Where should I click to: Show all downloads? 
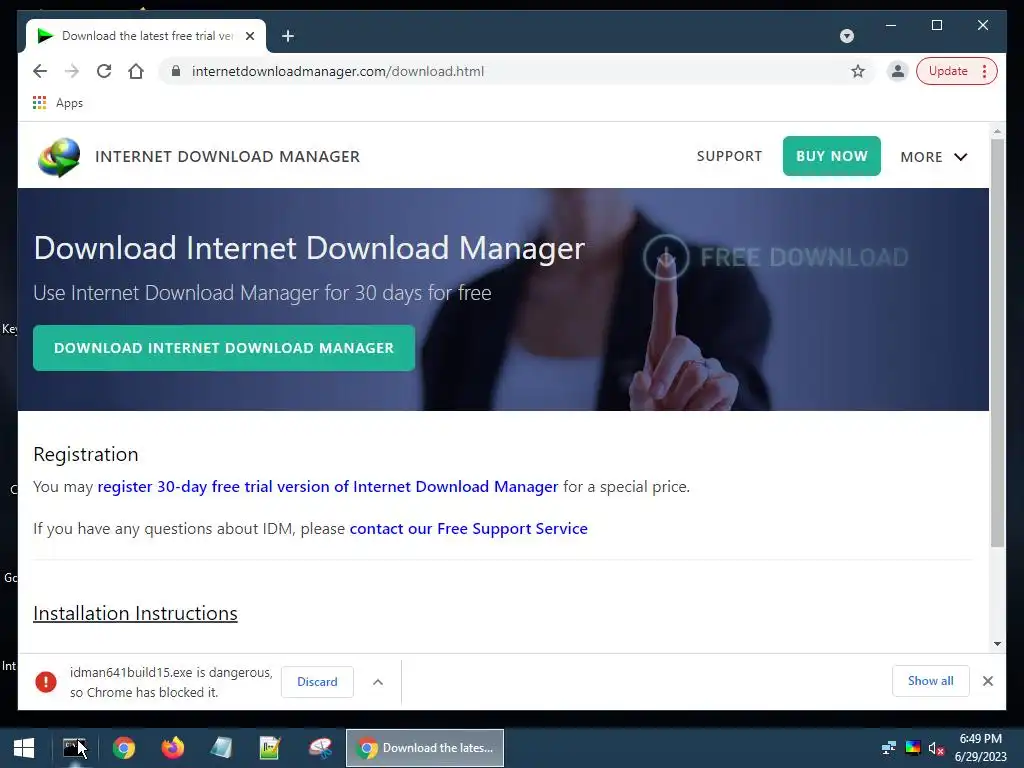pyautogui.click(x=931, y=681)
